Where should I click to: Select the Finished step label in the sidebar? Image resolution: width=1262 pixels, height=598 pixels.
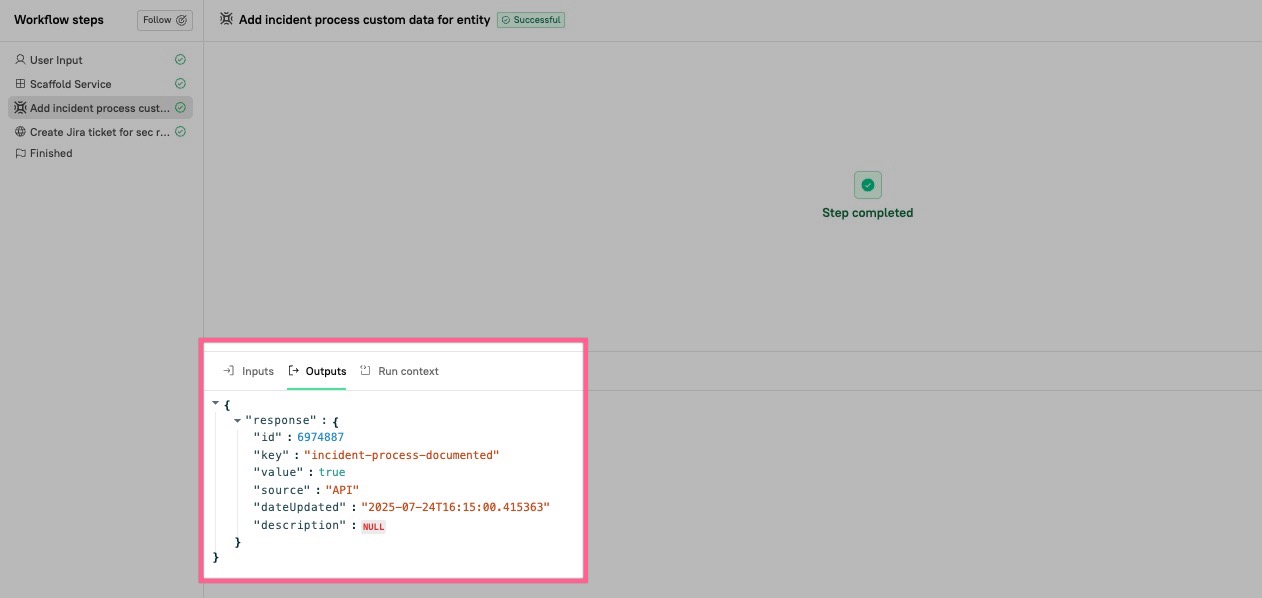(x=51, y=154)
